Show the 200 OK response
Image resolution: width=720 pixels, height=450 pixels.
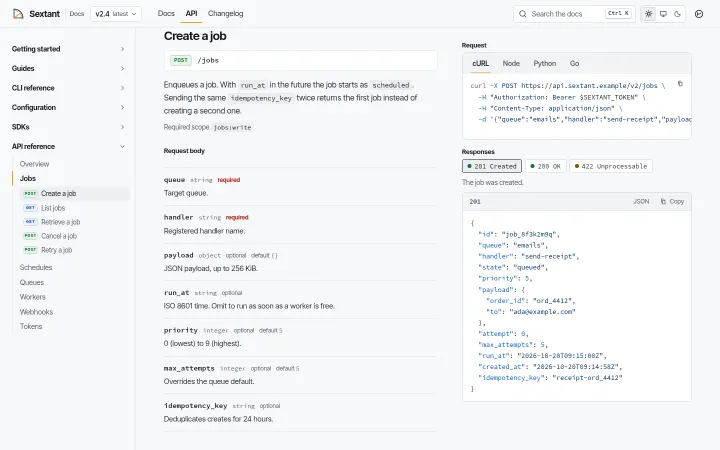(x=546, y=166)
